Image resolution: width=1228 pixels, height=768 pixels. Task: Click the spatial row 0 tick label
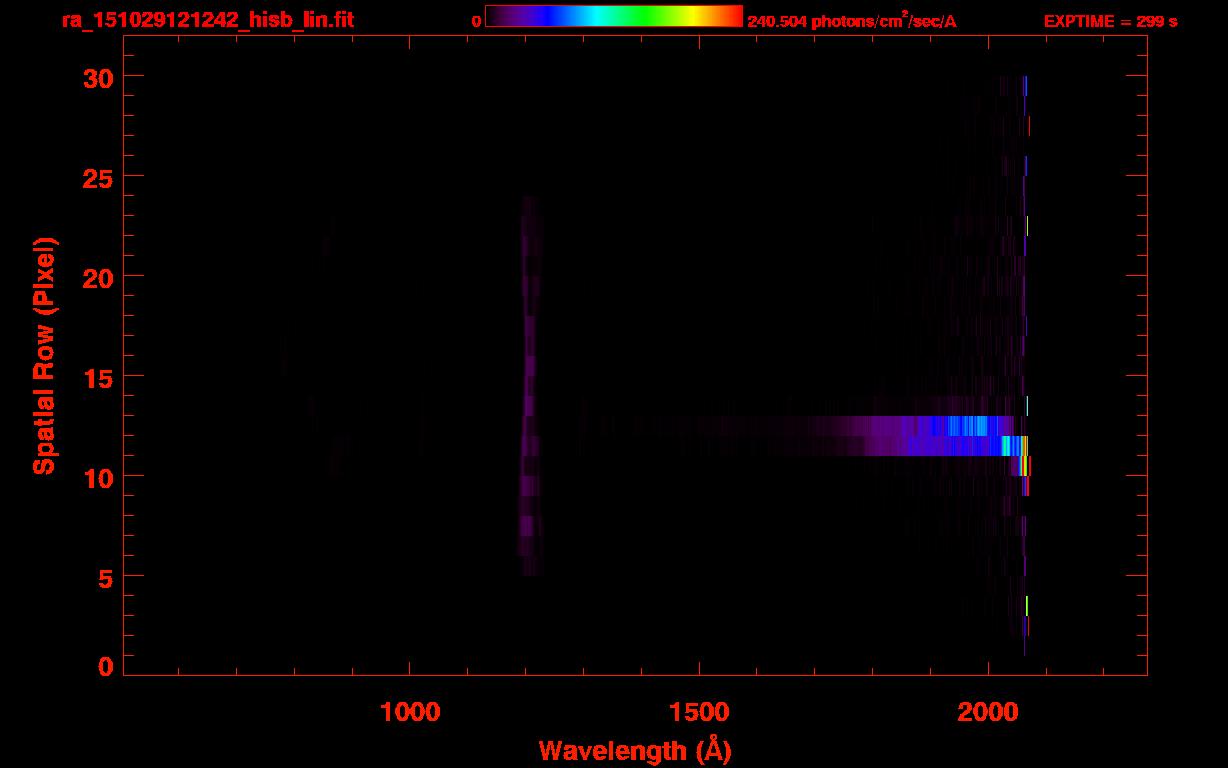[x=104, y=667]
